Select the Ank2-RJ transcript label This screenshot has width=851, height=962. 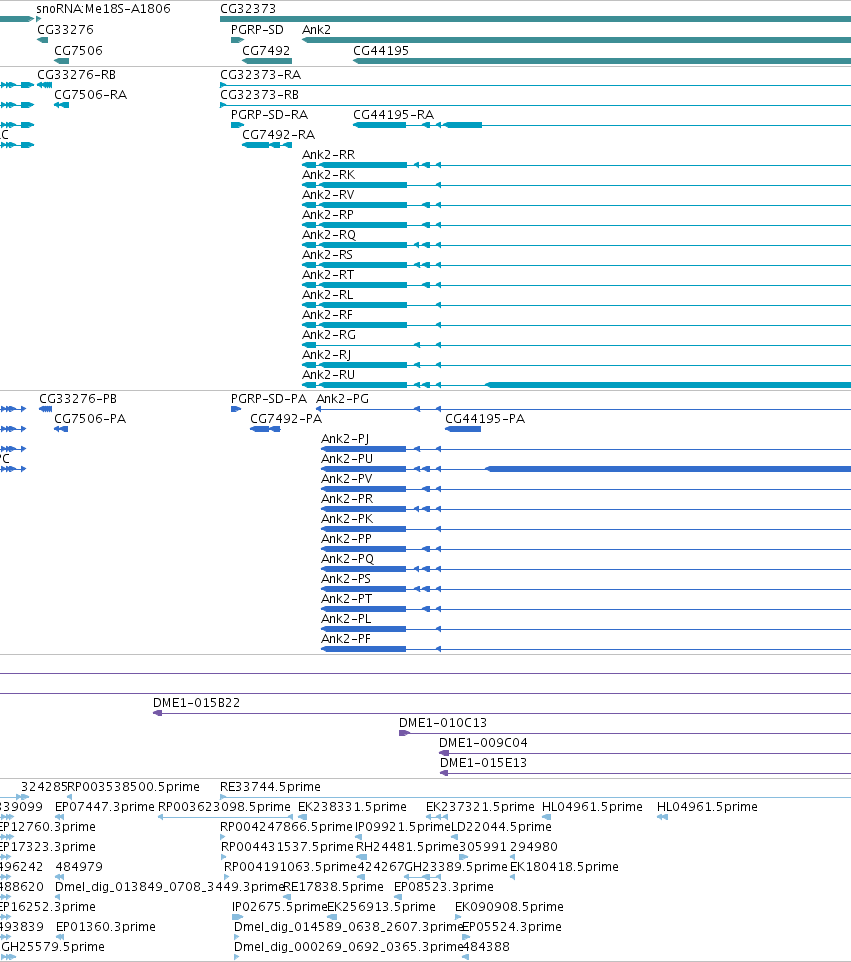pyautogui.click(x=326, y=355)
